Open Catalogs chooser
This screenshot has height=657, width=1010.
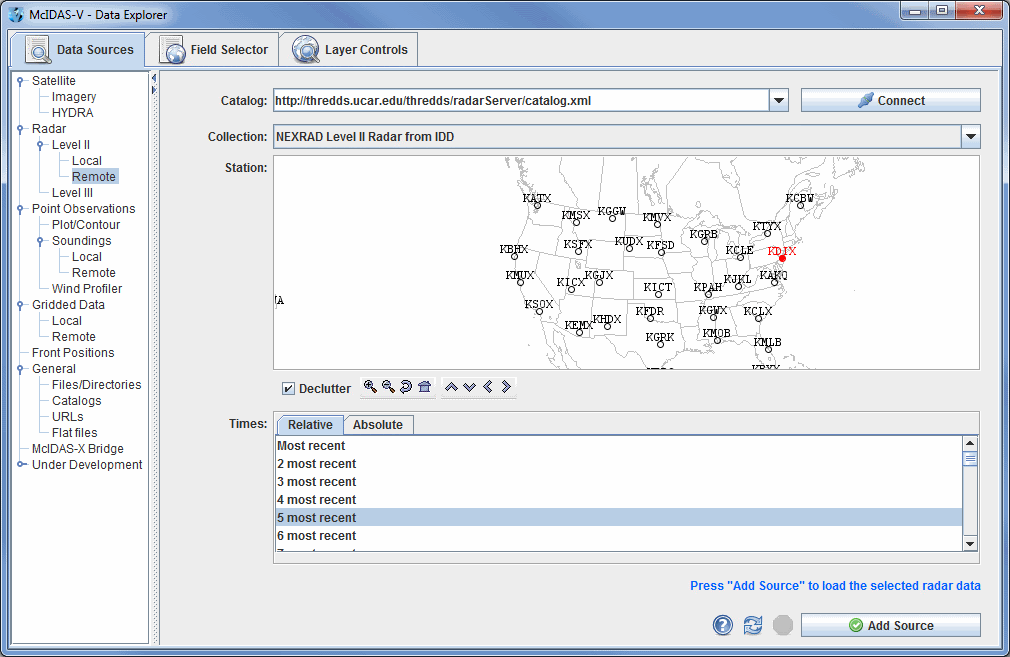click(77, 401)
